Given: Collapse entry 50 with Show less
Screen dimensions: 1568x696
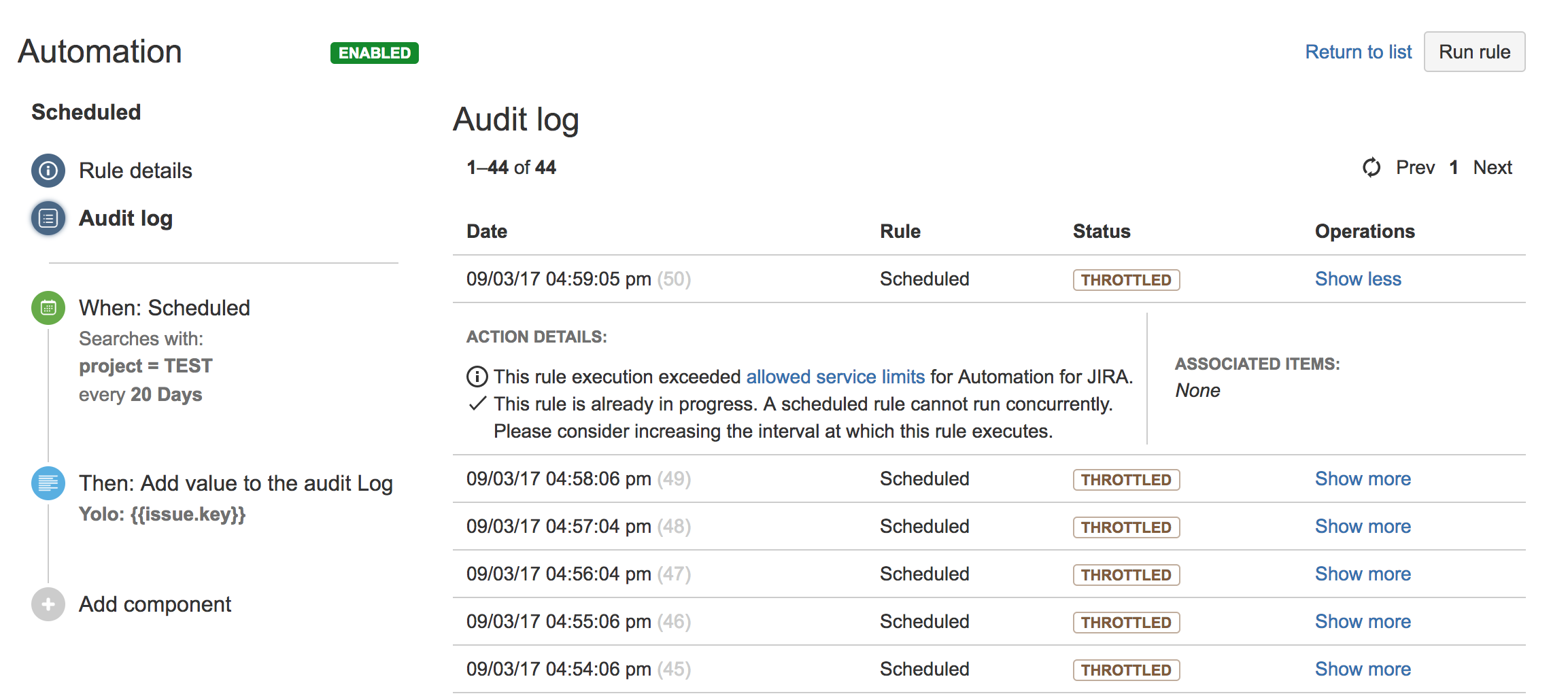Looking at the screenshot, I should [x=1357, y=279].
